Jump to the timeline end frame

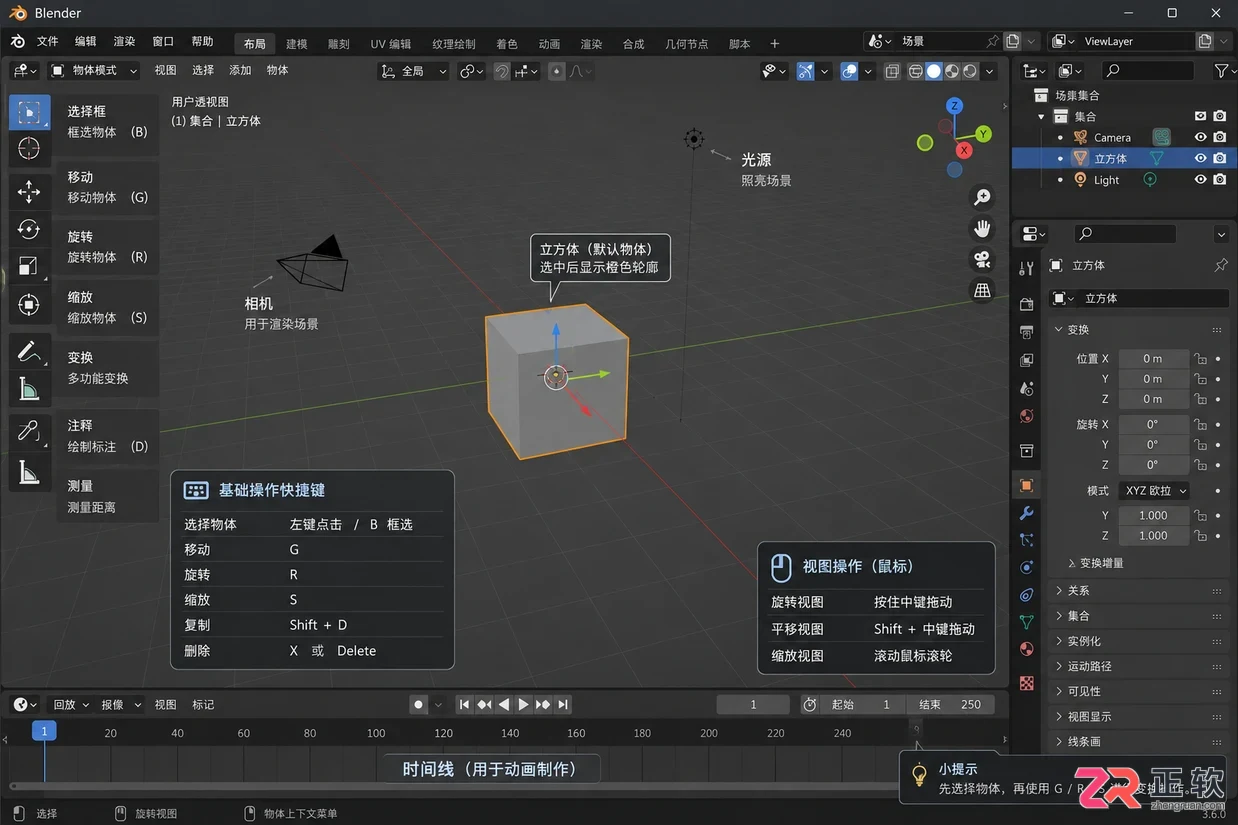[x=563, y=704]
